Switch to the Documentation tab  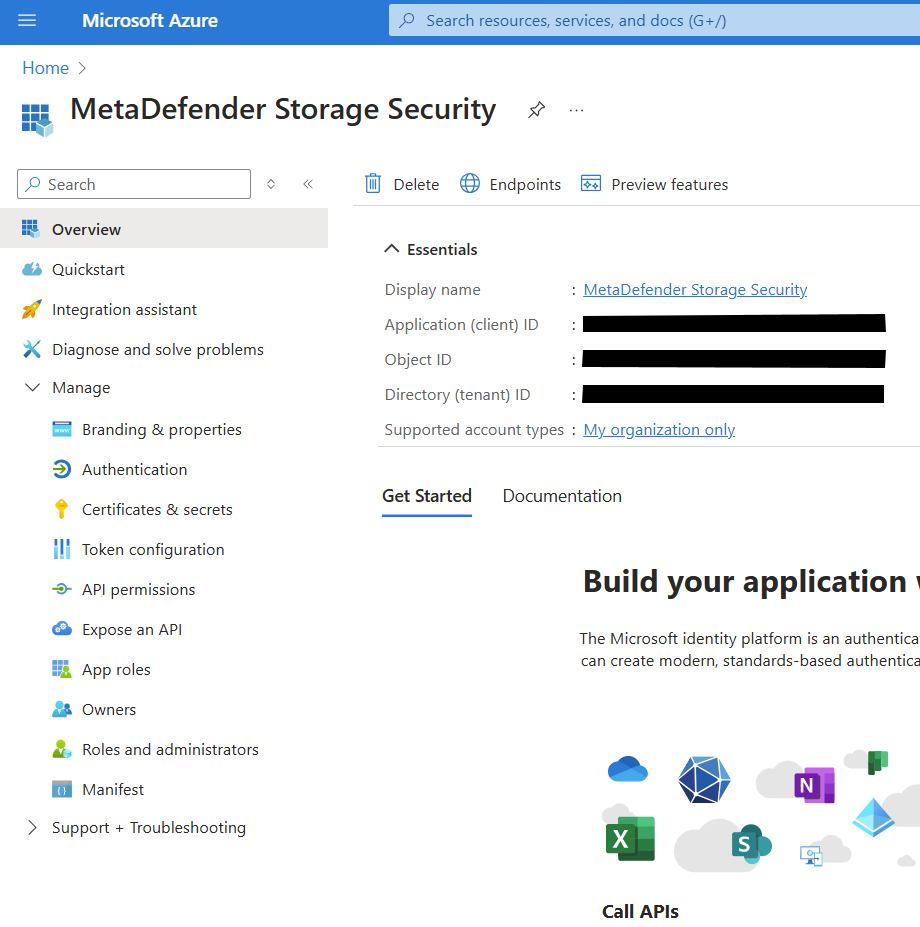point(562,496)
